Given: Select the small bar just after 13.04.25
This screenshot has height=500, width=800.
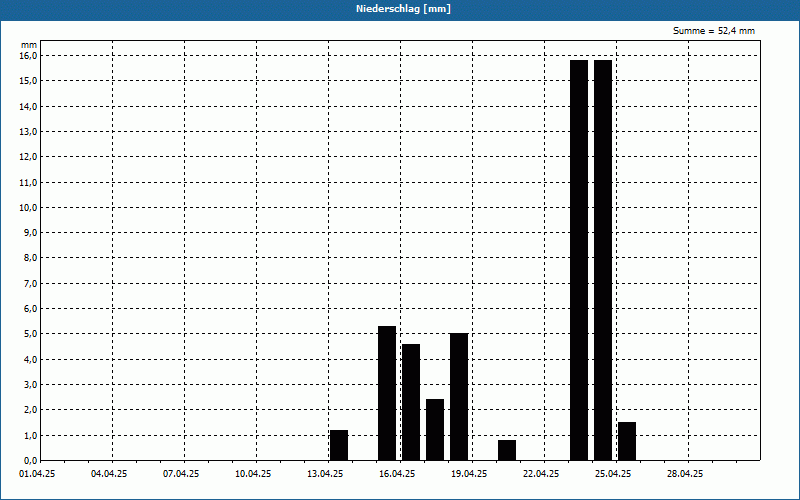Looking at the screenshot, I should click(x=339, y=445).
